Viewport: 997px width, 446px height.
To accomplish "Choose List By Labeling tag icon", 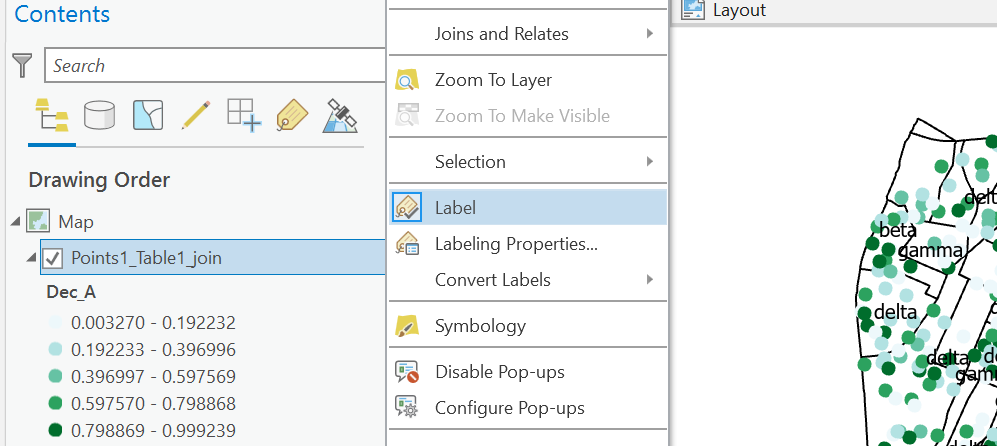I will (291, 116).
